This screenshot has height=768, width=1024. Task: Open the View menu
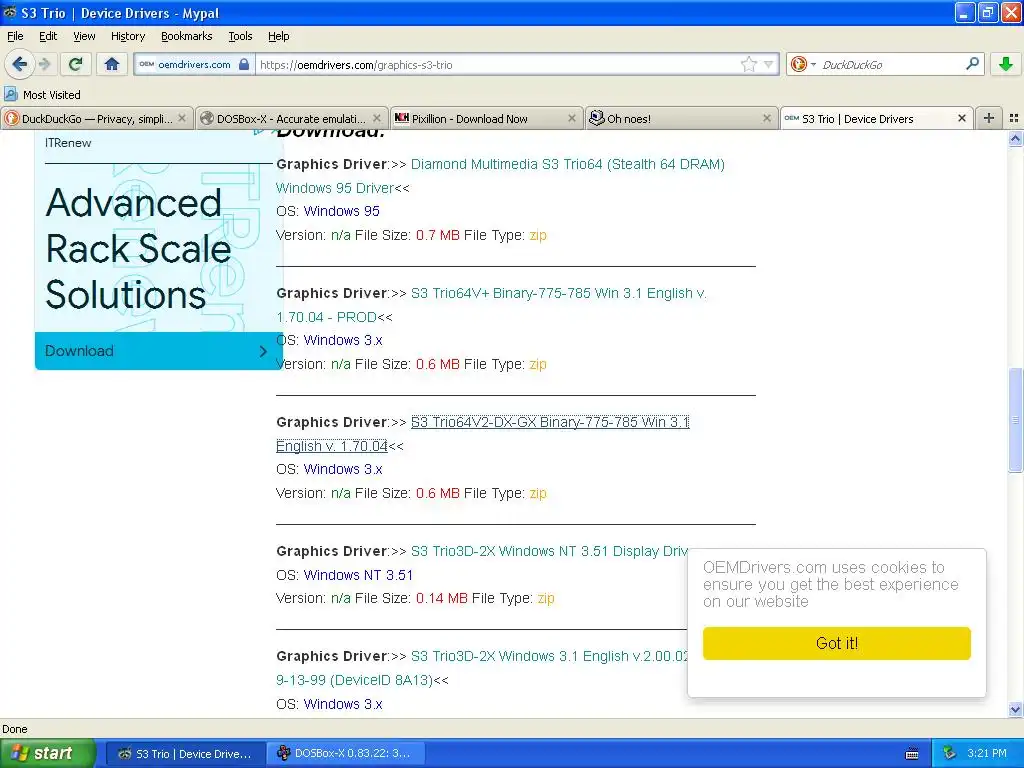[x=84, y=36]
